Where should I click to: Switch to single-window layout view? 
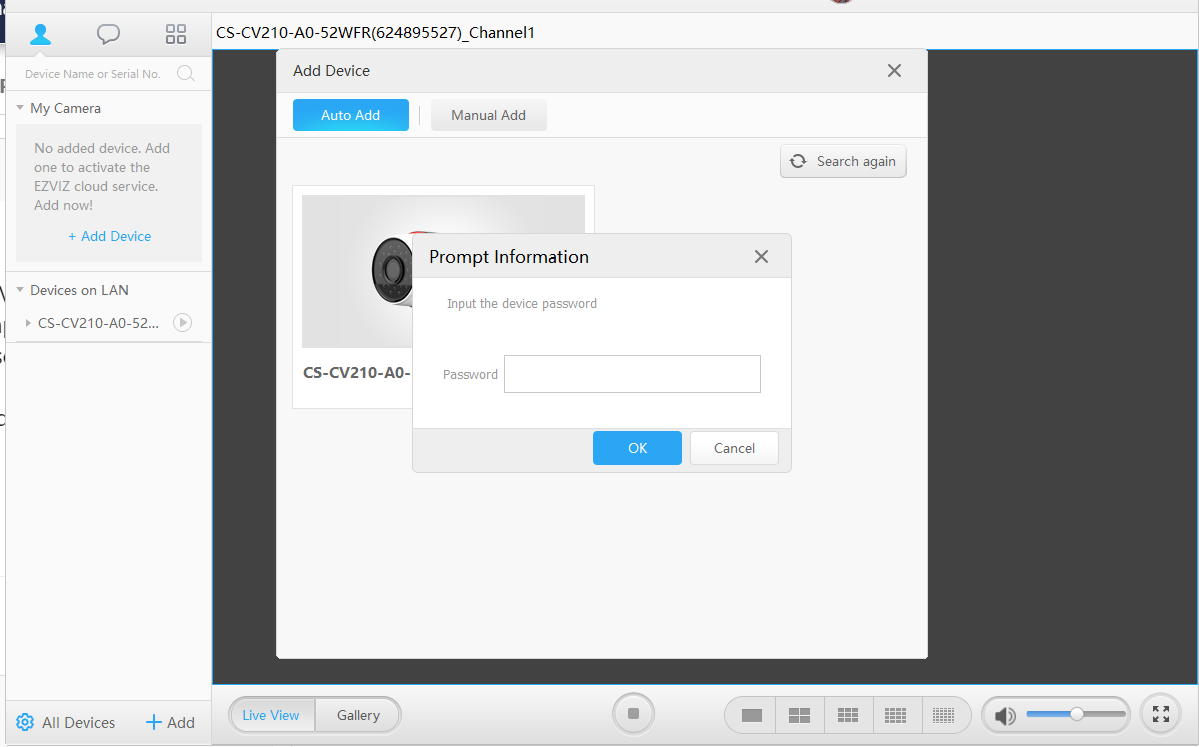click(752, 715)
